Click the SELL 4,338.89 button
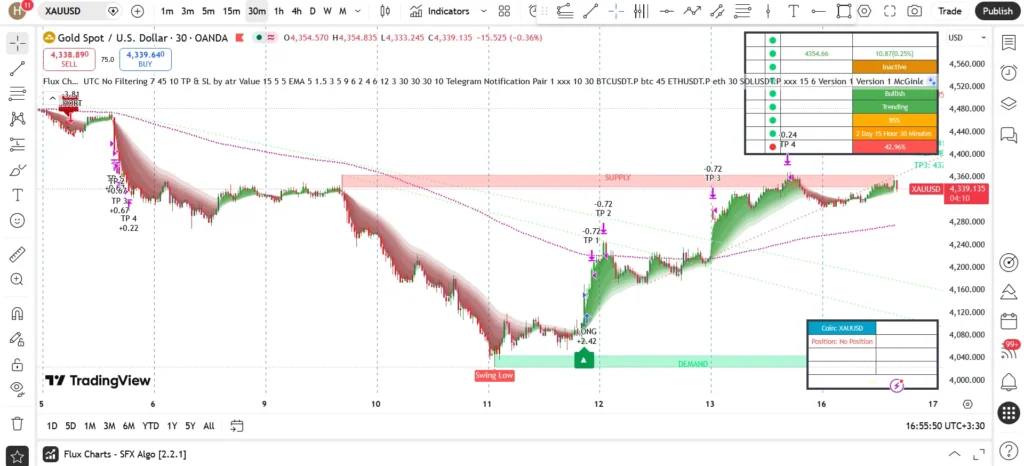Image resolution: width=1024 pixels, height=466 pixels. 69,59
